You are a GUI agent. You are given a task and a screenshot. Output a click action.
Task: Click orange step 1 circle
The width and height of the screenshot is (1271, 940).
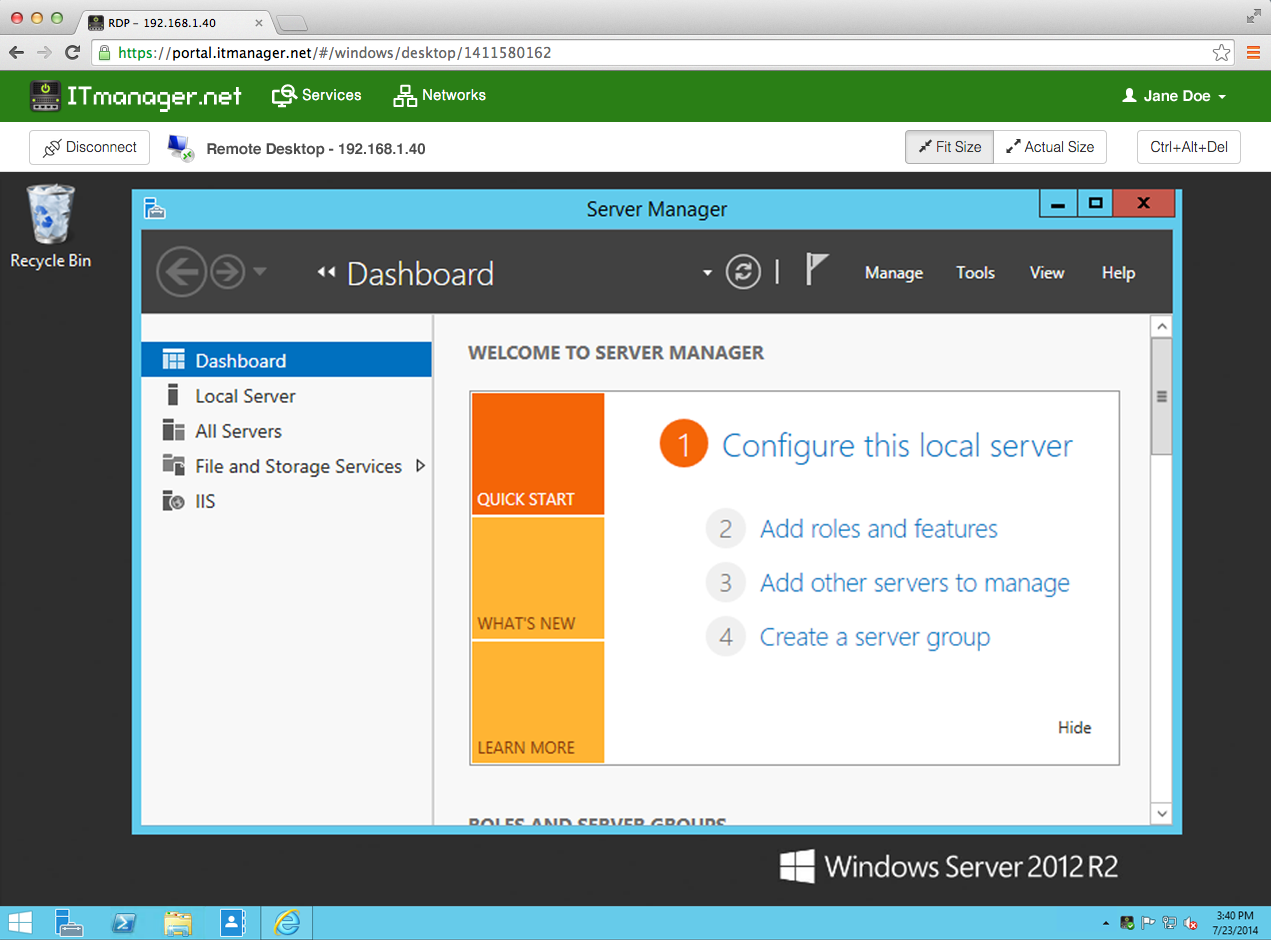pyautogui.click(x=684, y=445)
